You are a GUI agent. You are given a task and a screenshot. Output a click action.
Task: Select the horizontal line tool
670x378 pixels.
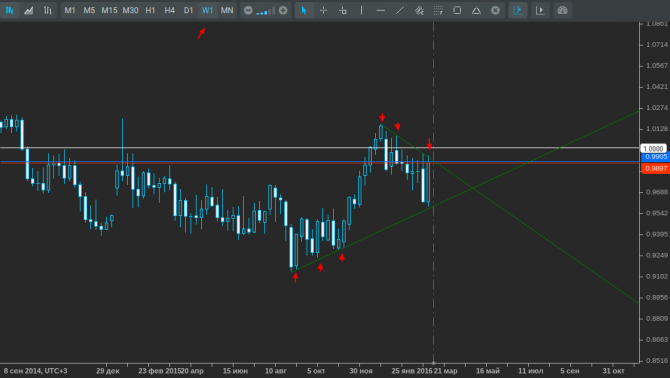coord(381,10)
